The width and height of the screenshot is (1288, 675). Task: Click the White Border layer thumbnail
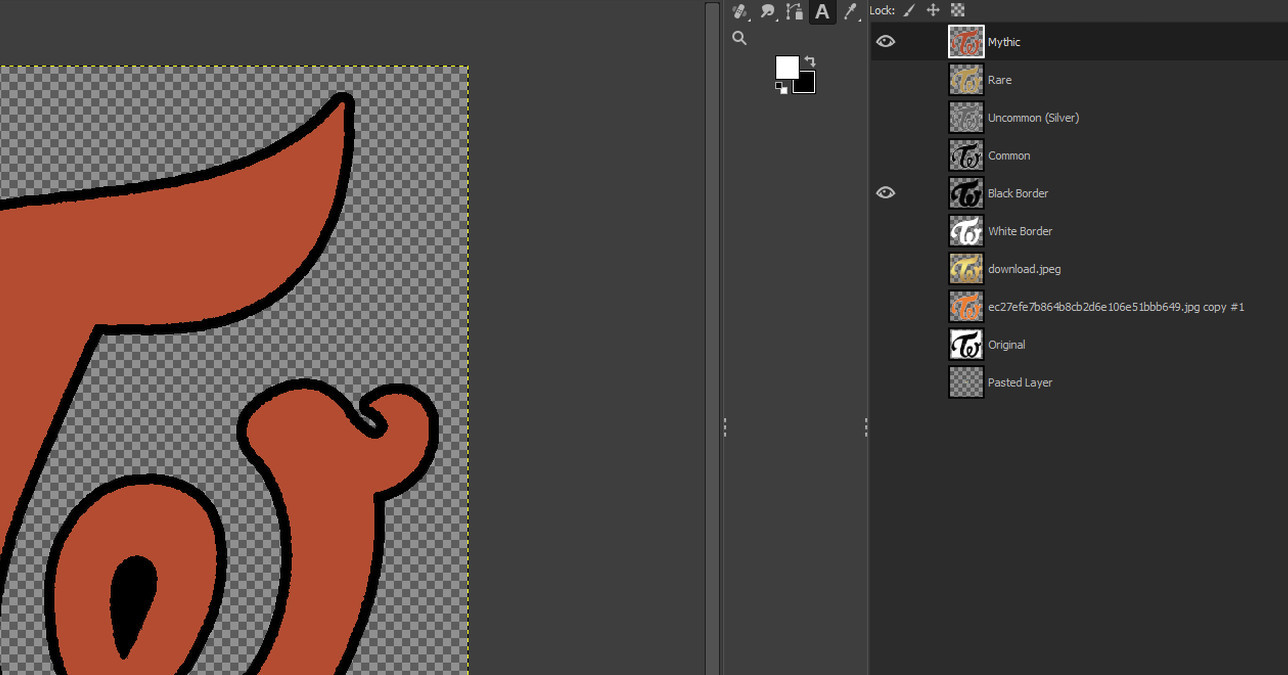point(966,231)
